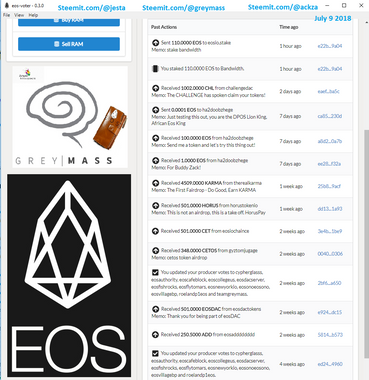The image size is (369, 380).
Task: Open transaction link on You staked 110.0000 EOS row
Action: [x=330, y=69]
